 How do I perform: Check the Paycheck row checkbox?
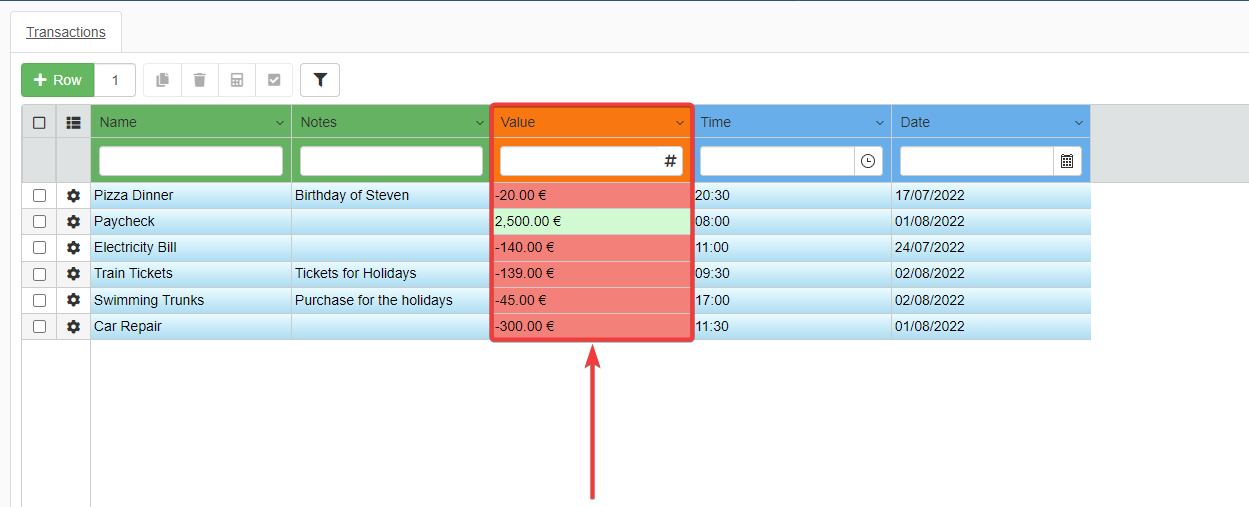click(39, 222)
